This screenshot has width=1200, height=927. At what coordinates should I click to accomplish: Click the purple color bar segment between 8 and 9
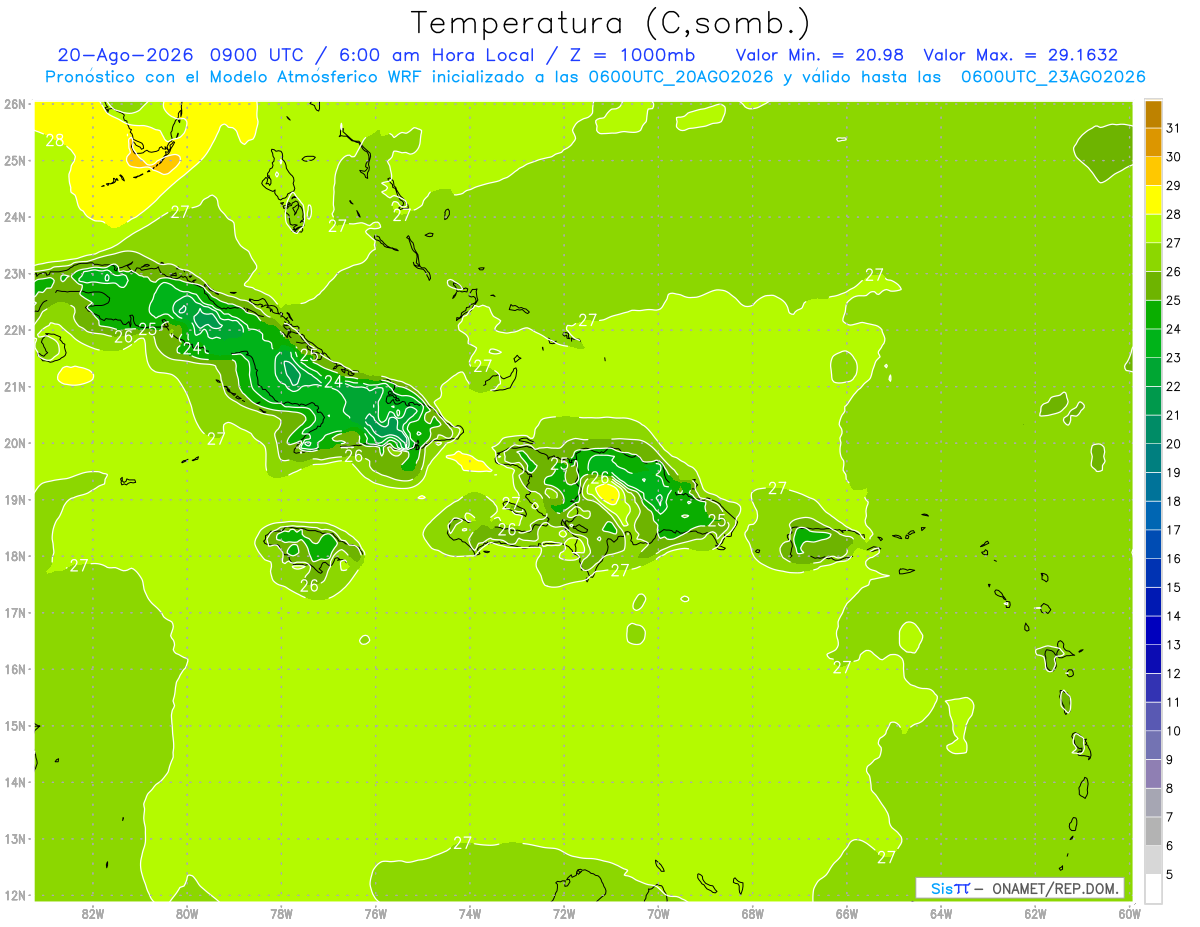click(1153, 774)
